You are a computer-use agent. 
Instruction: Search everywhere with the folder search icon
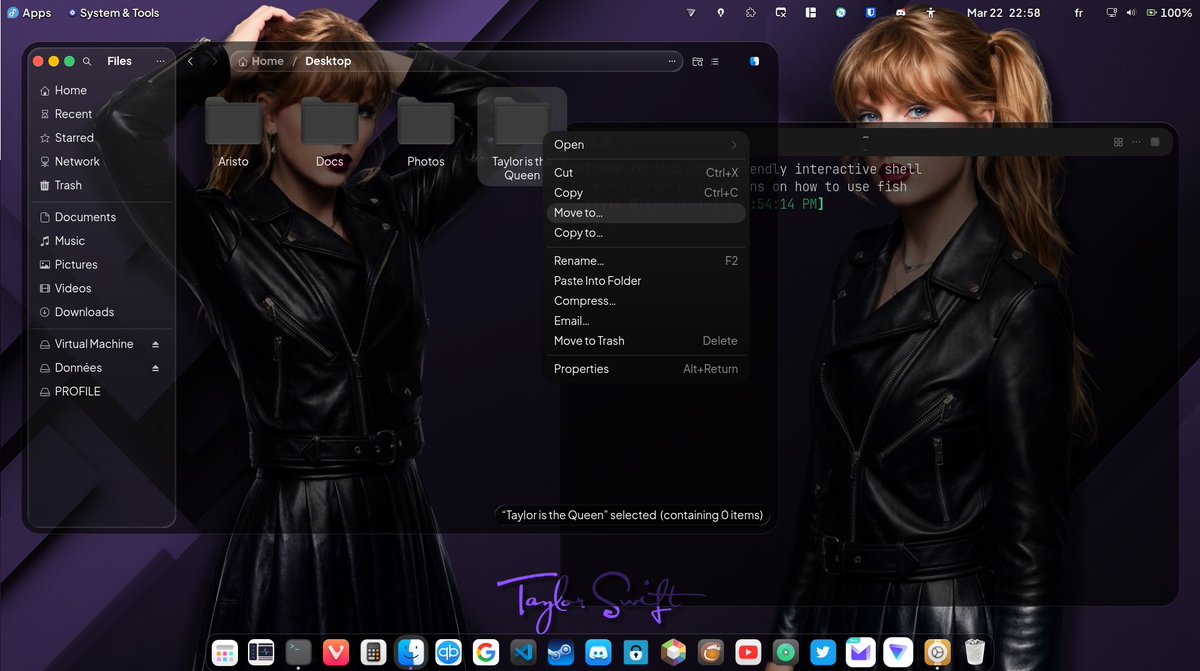[698, 61]
